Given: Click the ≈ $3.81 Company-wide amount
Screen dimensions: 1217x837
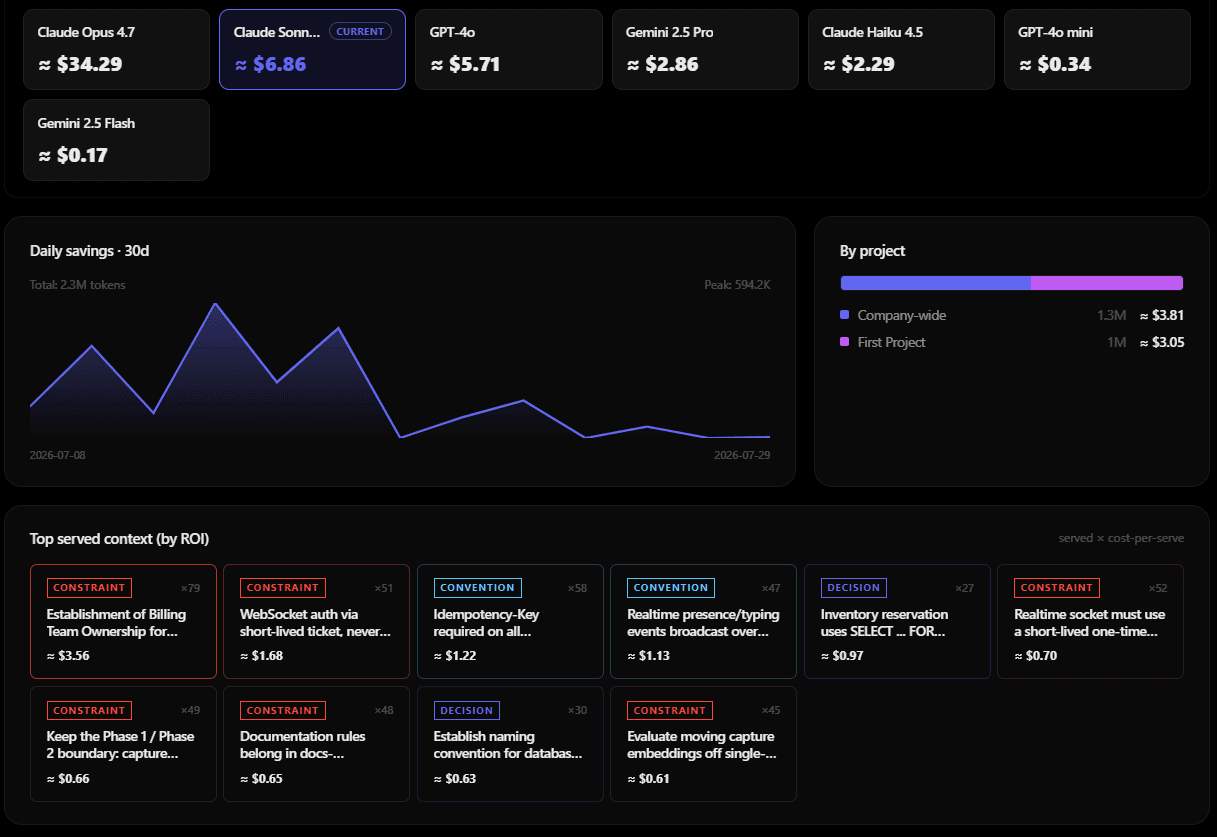Looking at the screenshot, I should 1162,315.
